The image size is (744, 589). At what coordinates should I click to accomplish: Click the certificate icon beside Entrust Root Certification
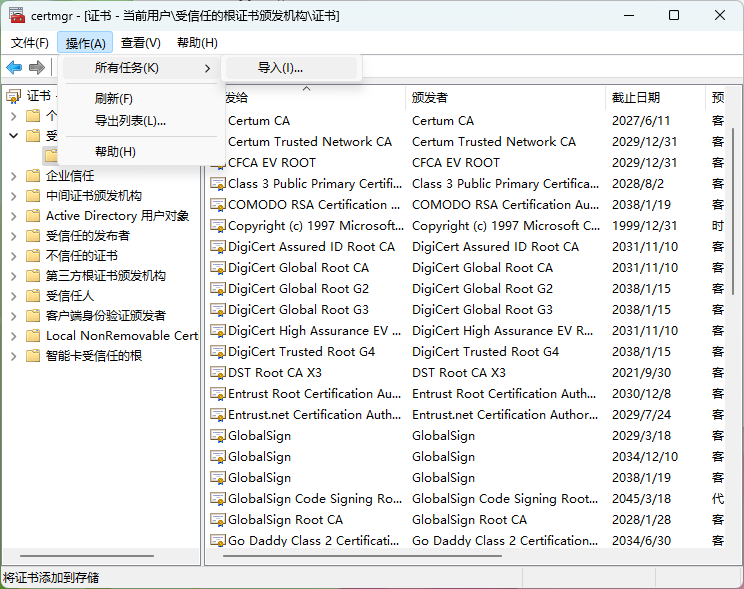(218, 393)
